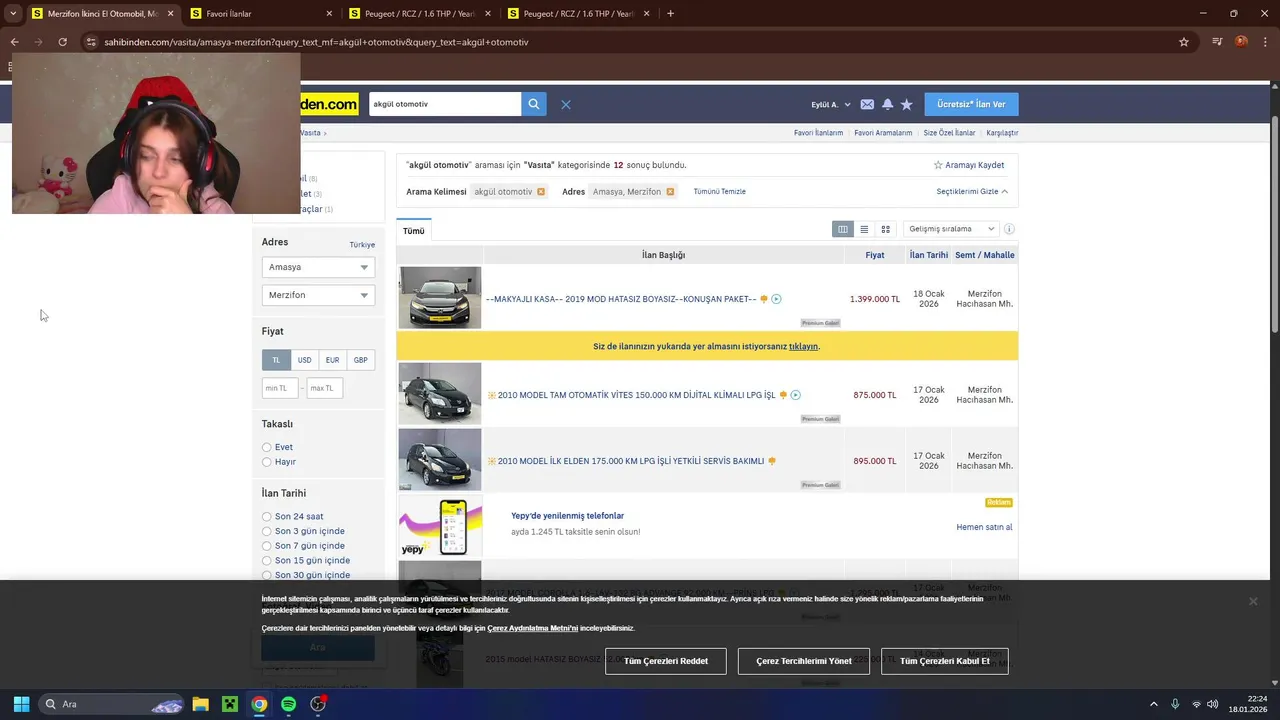Bookmark this page with Chrome star

pyautogui.click(x=1184, y=42)
